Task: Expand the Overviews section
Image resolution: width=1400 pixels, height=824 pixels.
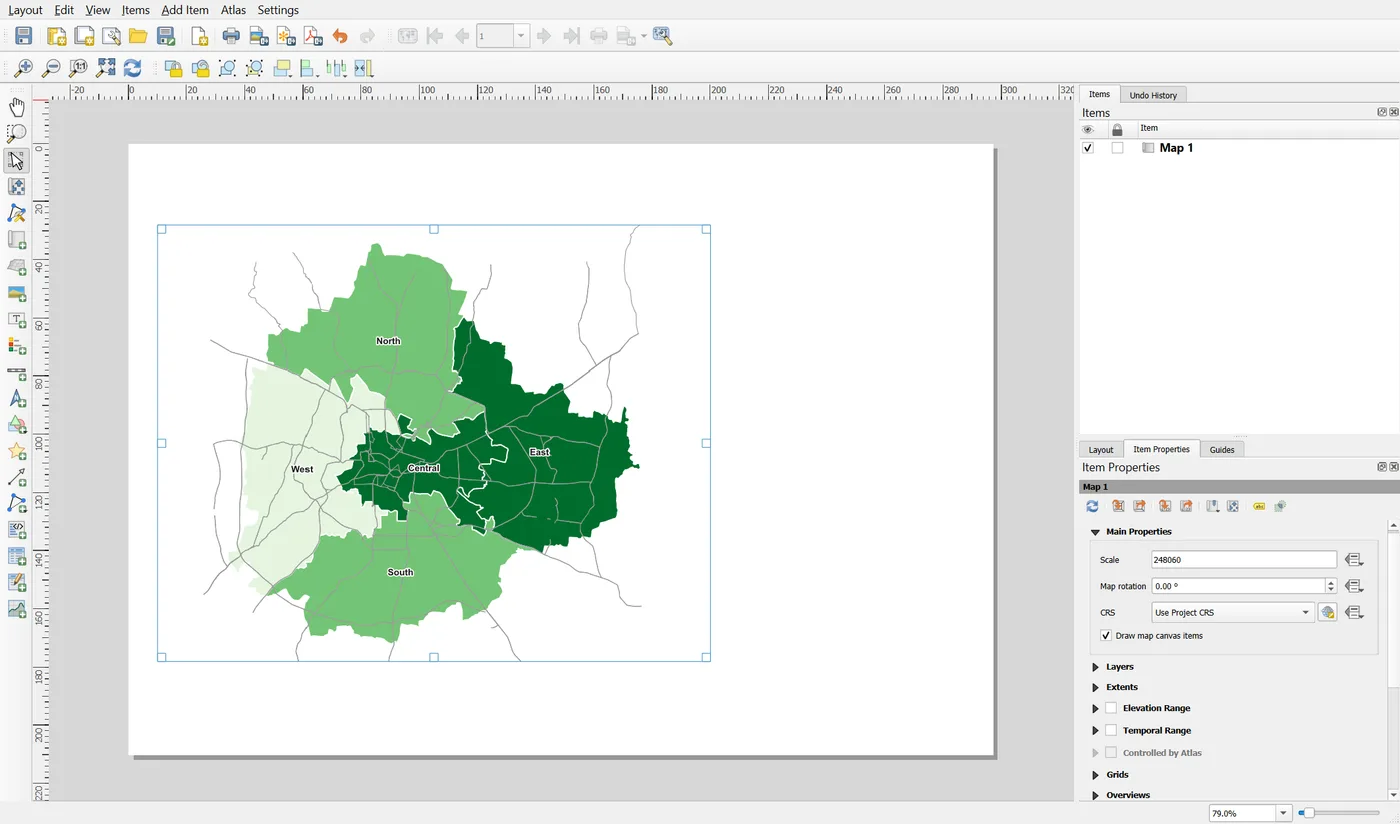Action: 1096,795
